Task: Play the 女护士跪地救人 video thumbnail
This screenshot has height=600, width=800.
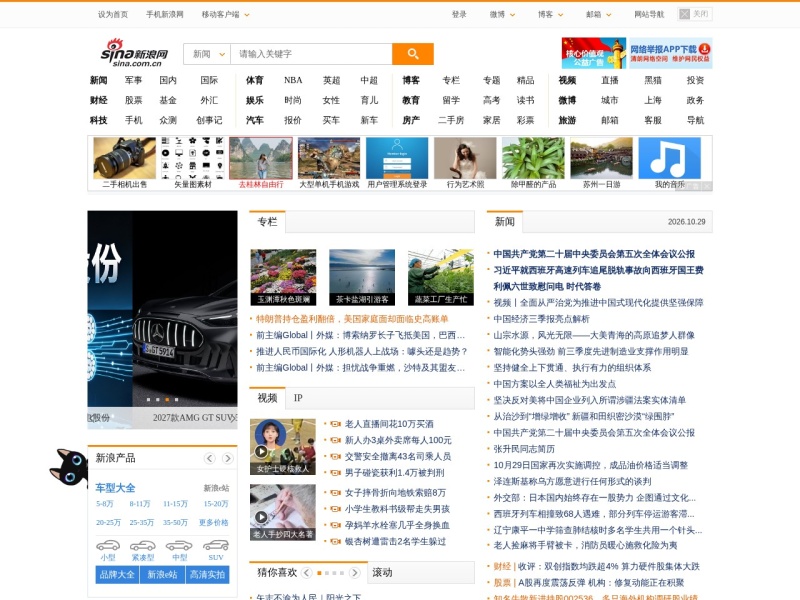Action: (283, 447)
